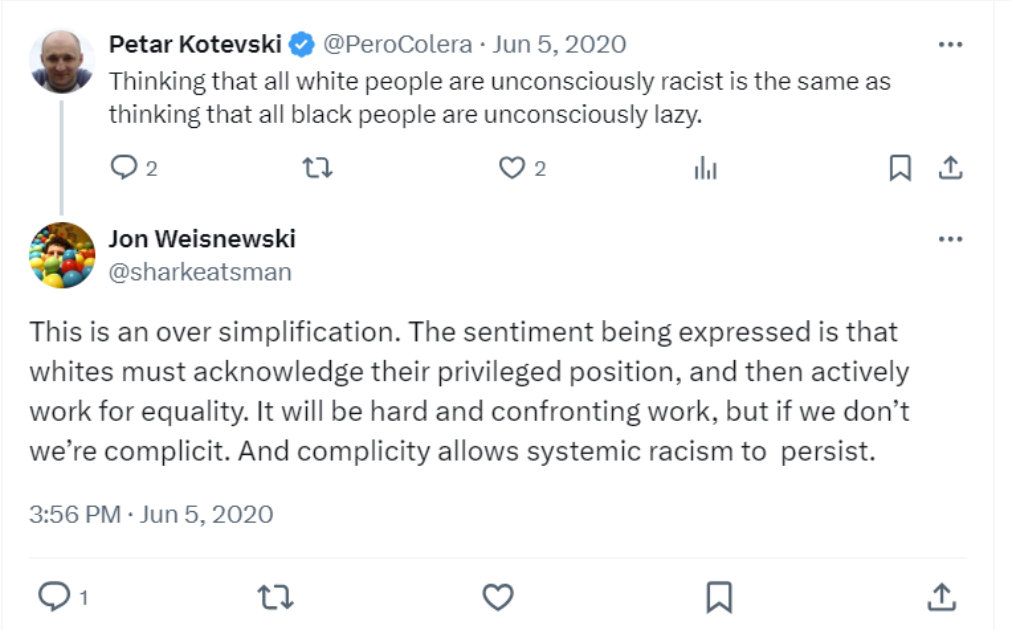Retweet Jon Weisnewski's reply

click(x=275, y=597)
